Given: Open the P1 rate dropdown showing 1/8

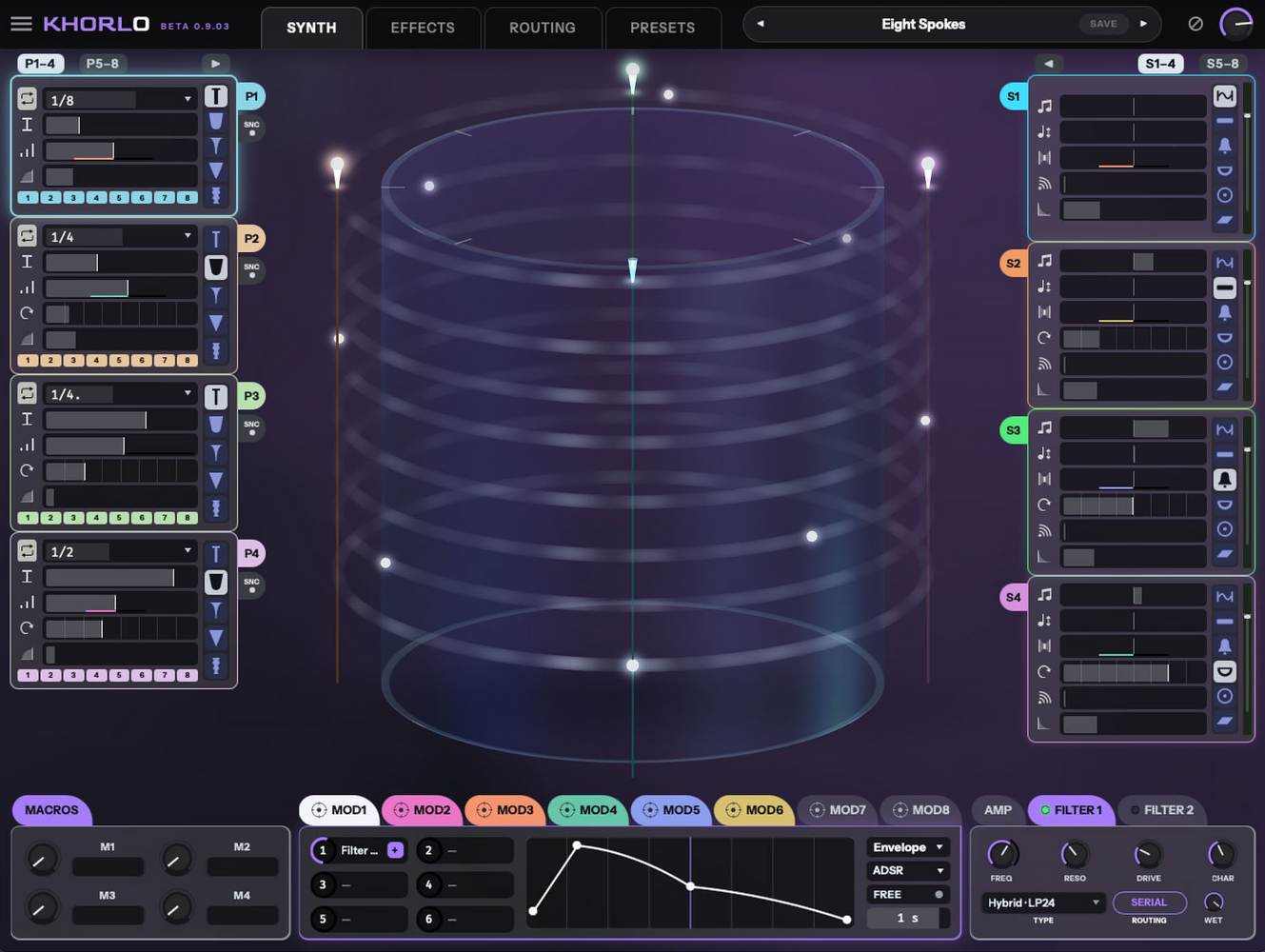Looking at the screenshot, I should click(120, 99).
